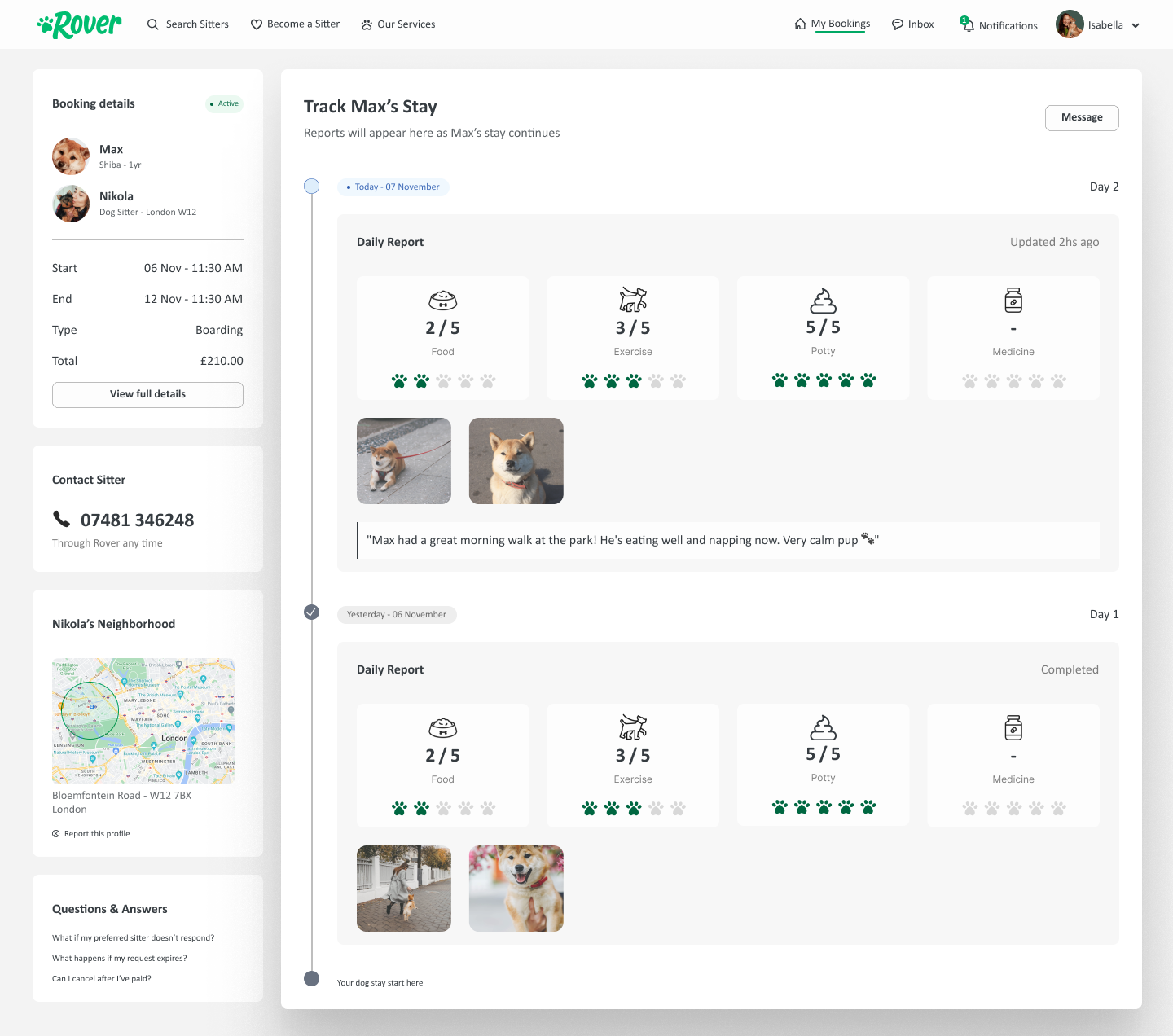
Task: Select Day 2 Medicine paw rating row
Action: tap(1013, 380)
